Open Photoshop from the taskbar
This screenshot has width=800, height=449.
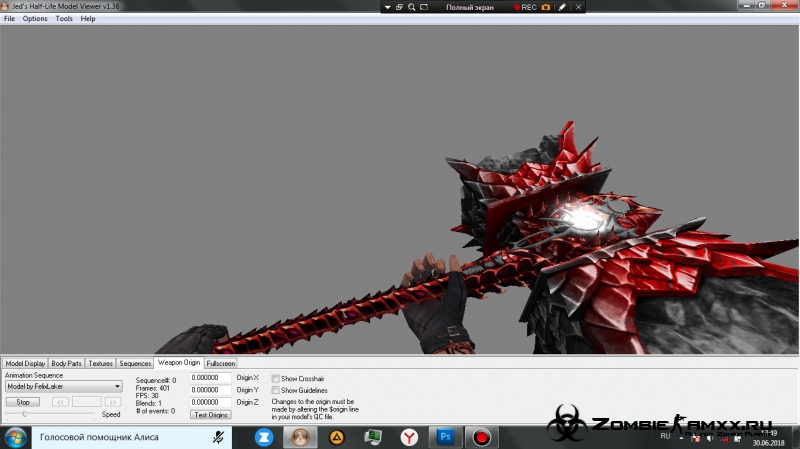coord(445,437)
